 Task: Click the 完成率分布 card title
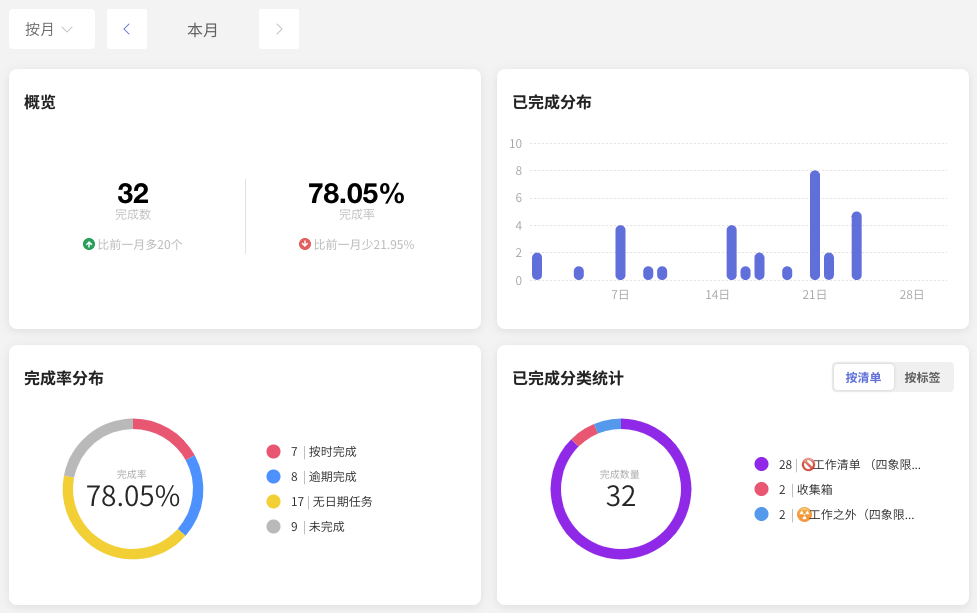(x=64, y=378)
